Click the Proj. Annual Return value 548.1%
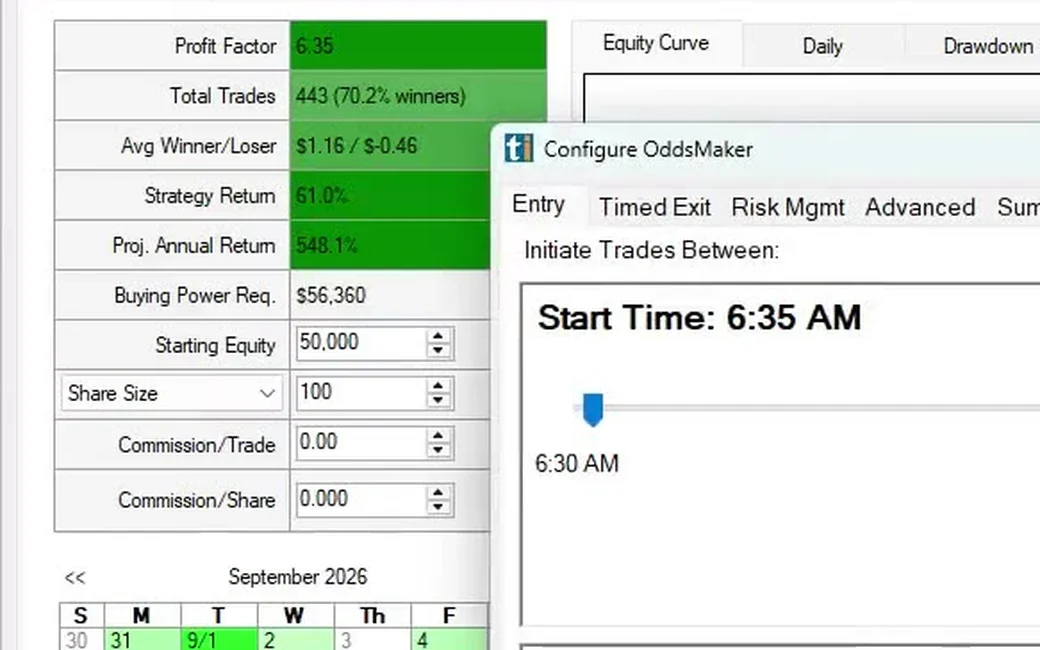 (326, 245)
